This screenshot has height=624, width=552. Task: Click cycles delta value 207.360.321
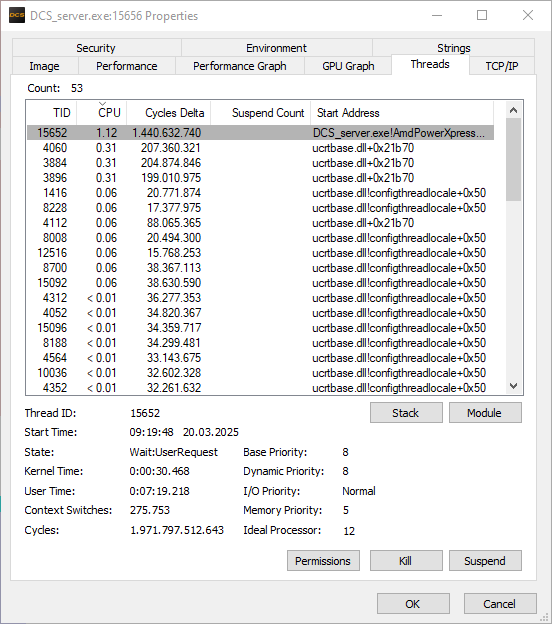click(x=171, y=148)
